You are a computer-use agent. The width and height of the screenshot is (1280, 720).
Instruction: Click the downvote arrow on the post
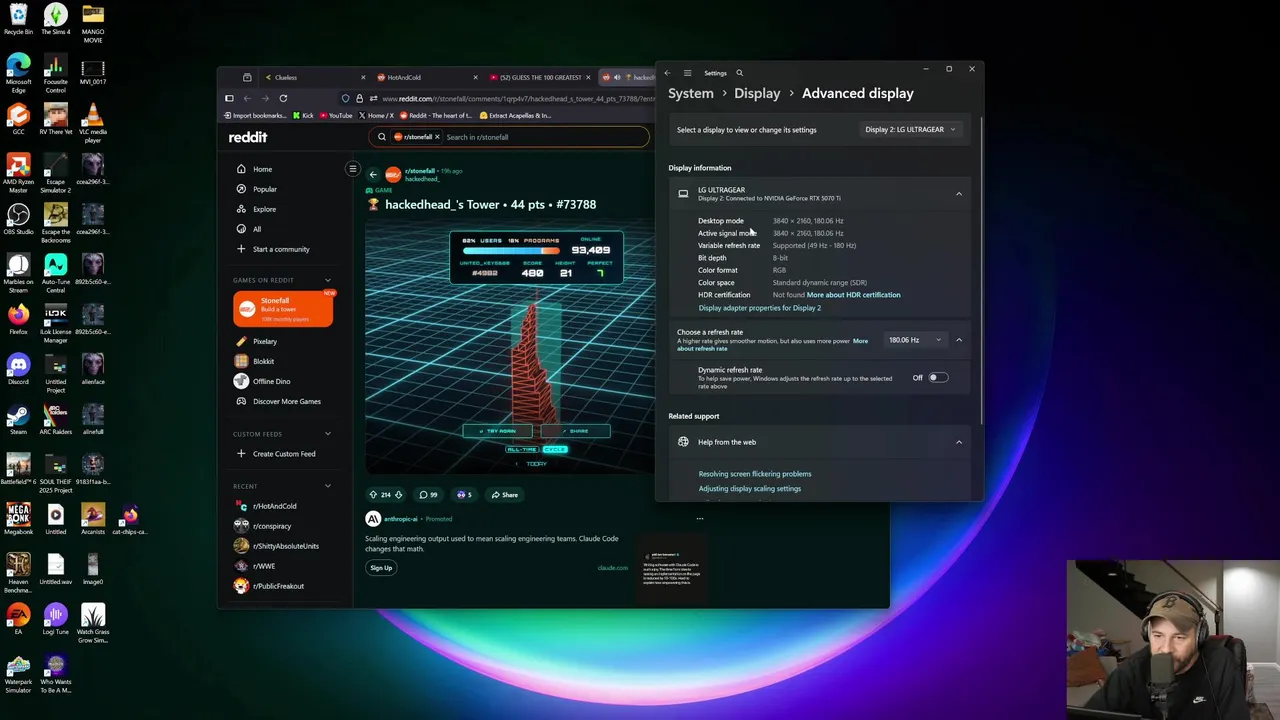(398, 494)
